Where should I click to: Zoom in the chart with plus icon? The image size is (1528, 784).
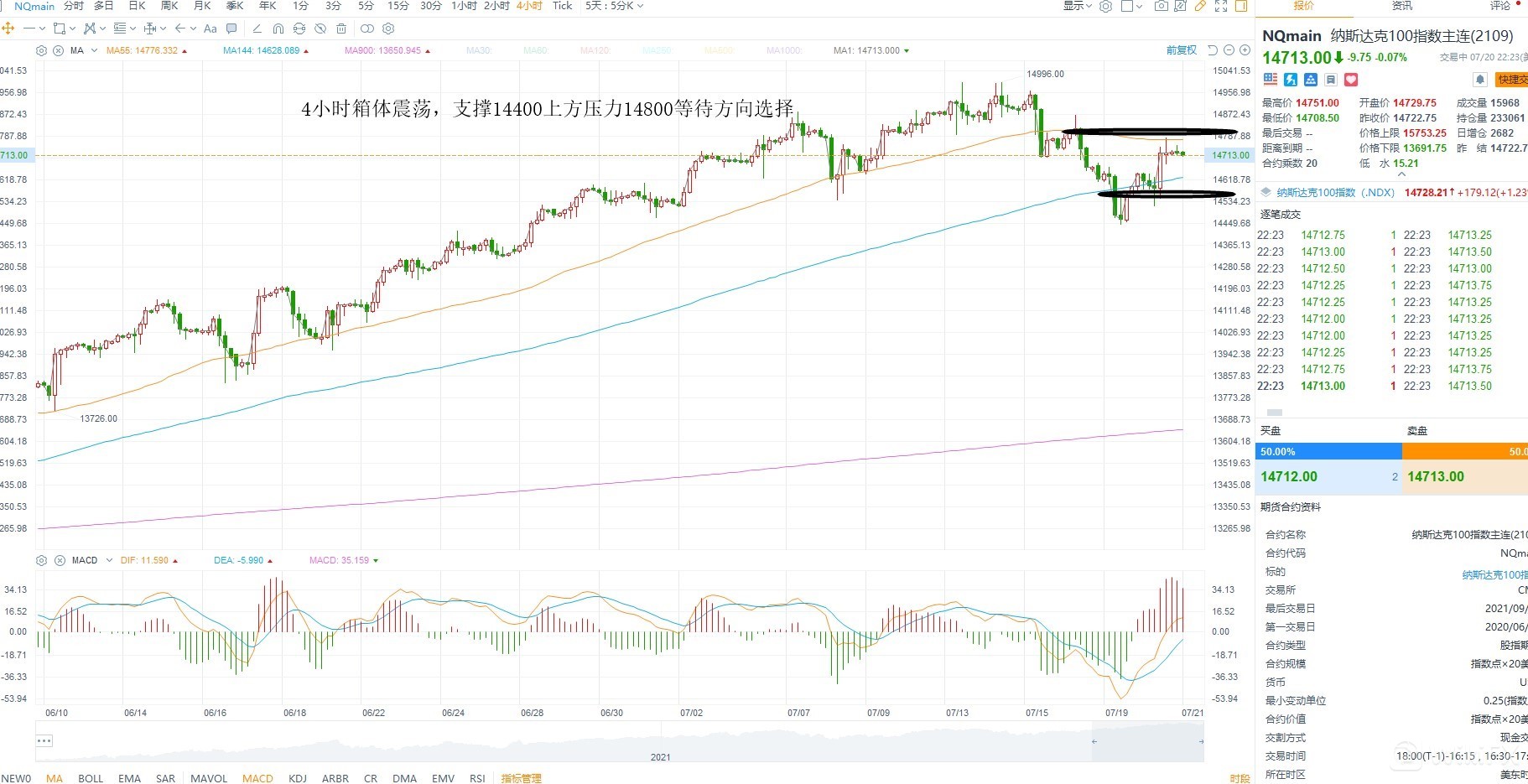pos(1244,50)
